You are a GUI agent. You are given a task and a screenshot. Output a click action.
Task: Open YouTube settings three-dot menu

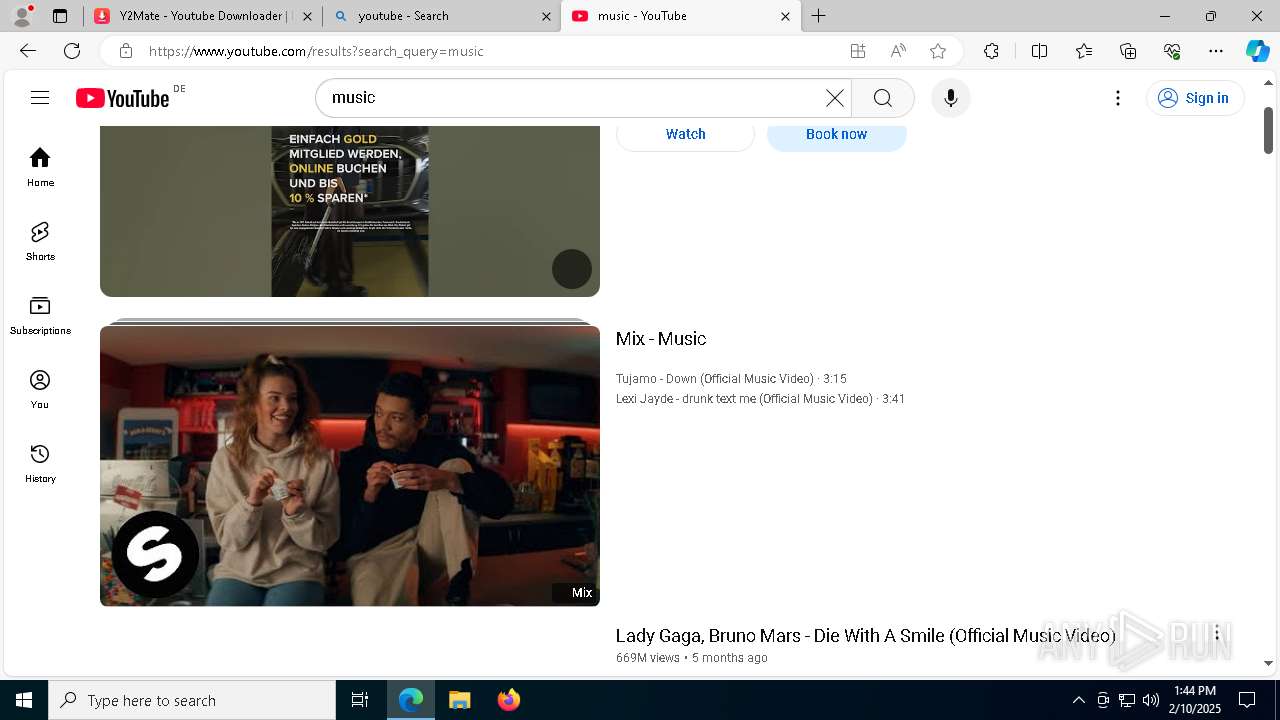tap(1118, 98)
